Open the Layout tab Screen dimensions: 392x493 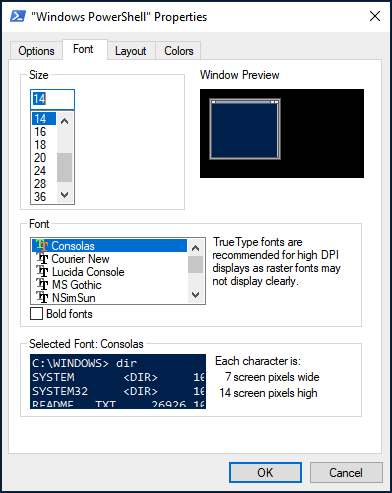pos(130,51)
